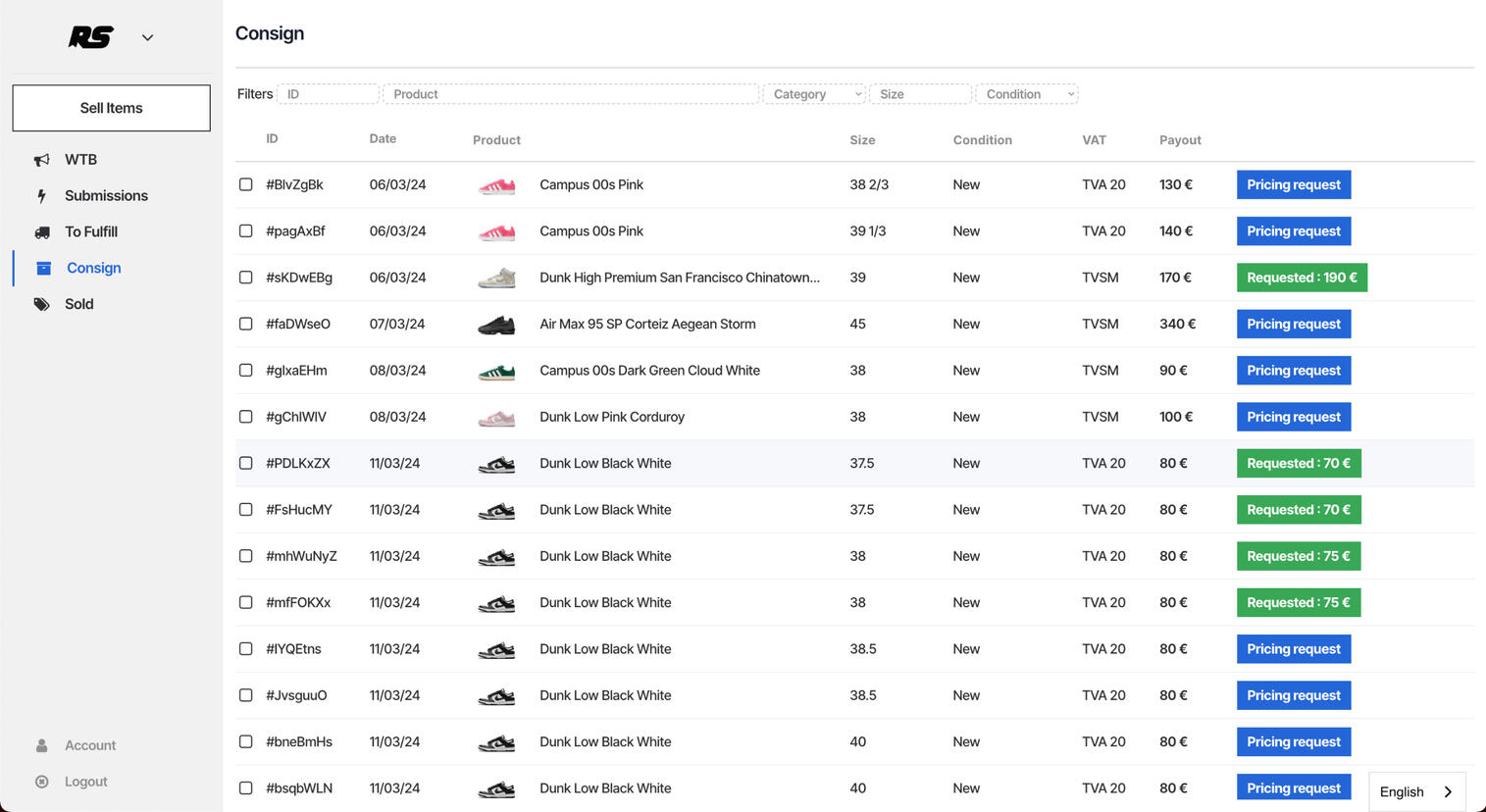The image size is (1486, 812).
Task: Click the RS logo in sidebar
Action: tap(91, 37)
